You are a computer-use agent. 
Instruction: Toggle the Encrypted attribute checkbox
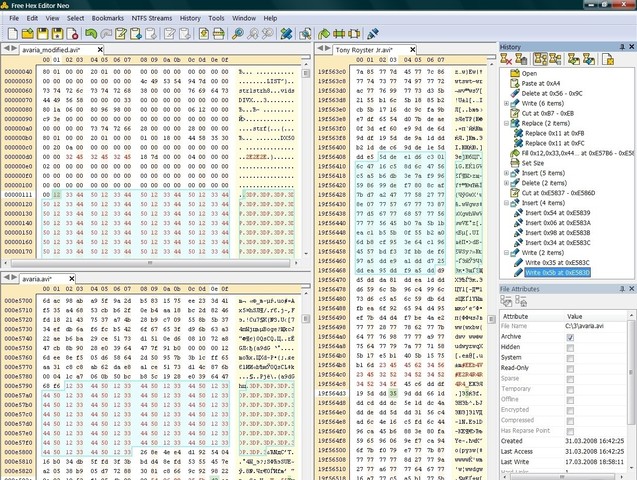pyautogui.click(x=570, y=411)
